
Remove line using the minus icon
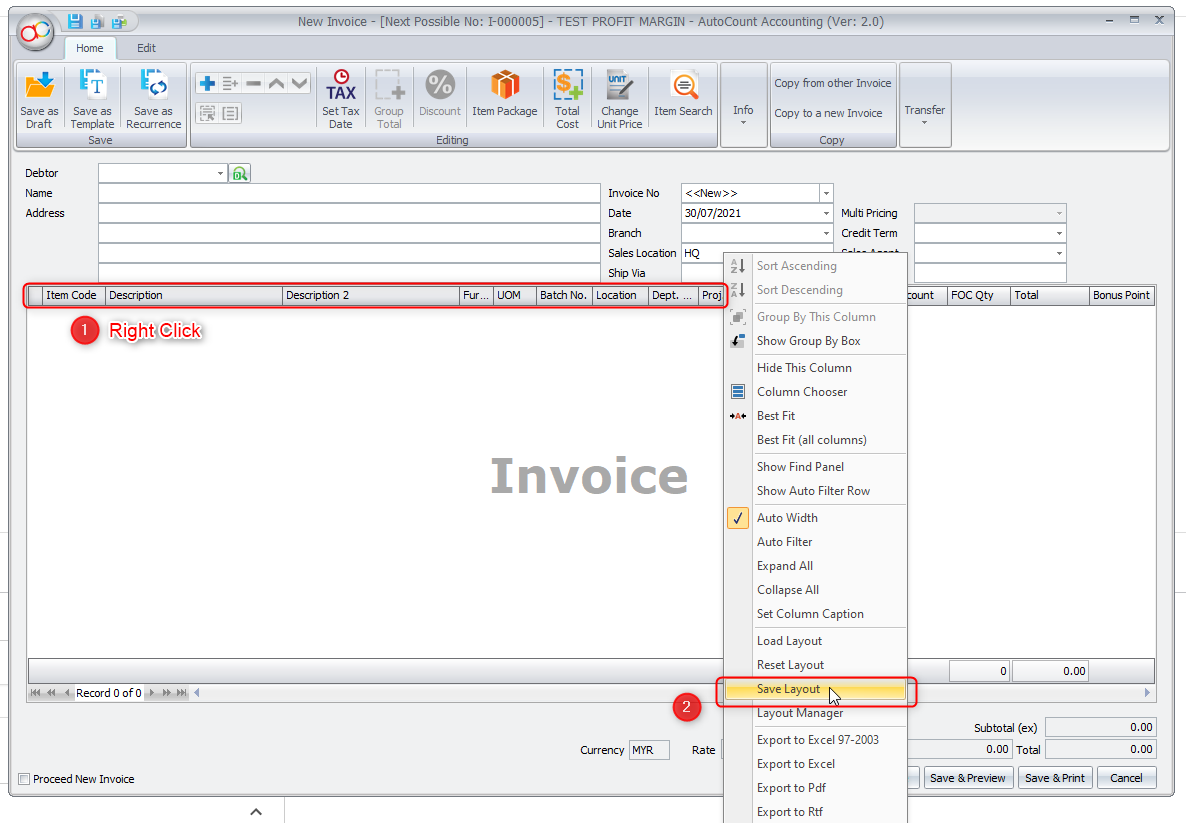pyautogui.click(x=254, y=83)
